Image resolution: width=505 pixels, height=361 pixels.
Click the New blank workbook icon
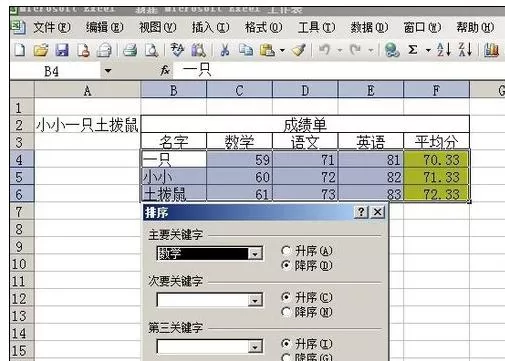pos(20,50)
